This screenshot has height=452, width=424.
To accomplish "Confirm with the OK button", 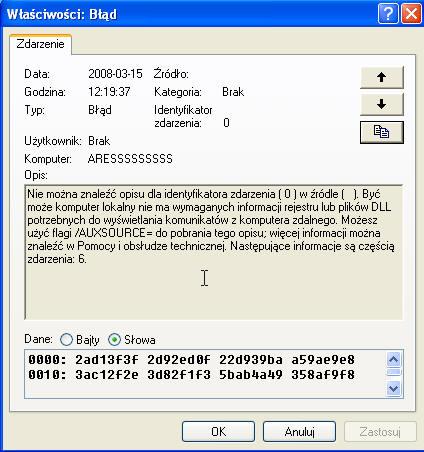I will click(x=218, y=432).
